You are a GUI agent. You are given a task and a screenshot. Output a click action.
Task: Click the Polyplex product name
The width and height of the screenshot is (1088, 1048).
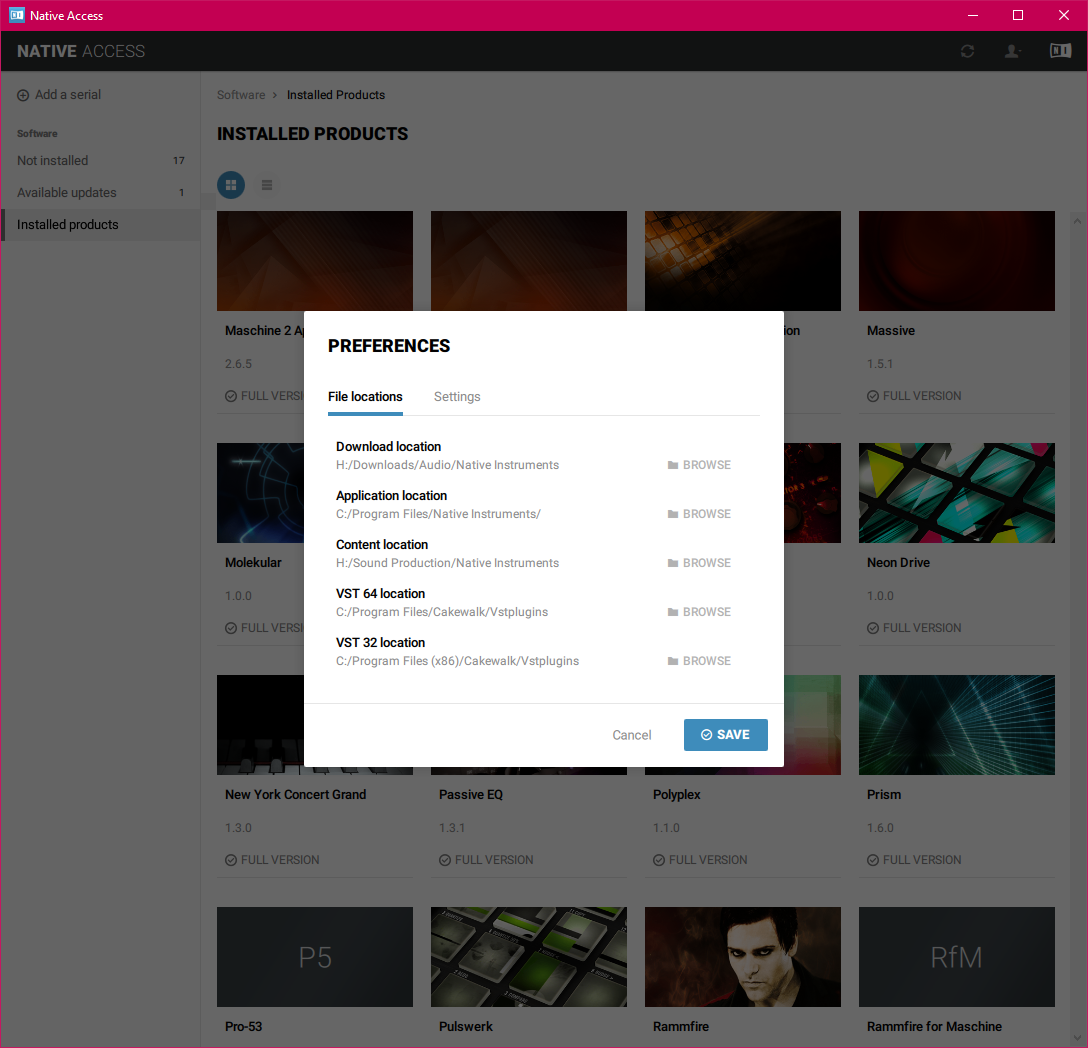[x=677, y=795]
